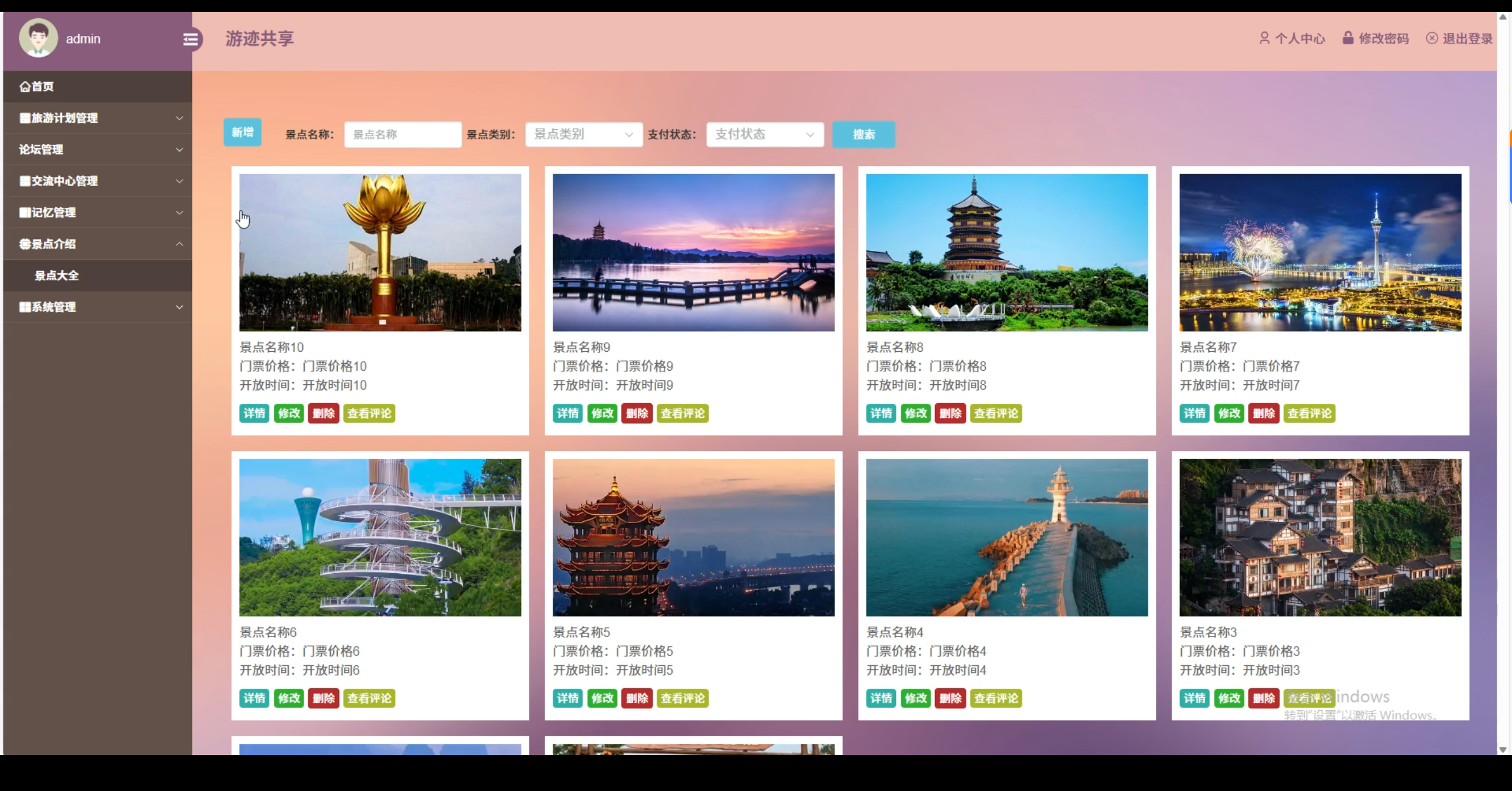Click 修改 for 景点名称5
The image size is (1512, 791).
[x=602, y=698]
